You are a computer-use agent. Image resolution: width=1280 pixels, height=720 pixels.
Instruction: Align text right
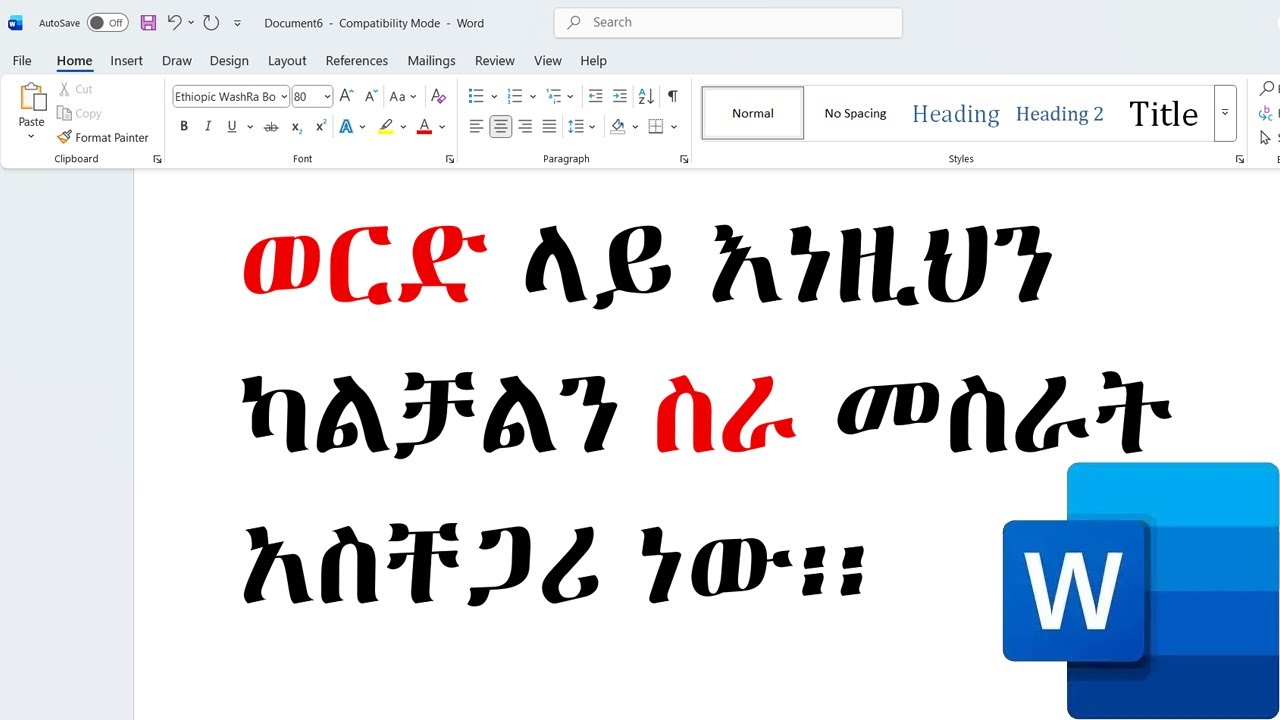coord(525,126)
